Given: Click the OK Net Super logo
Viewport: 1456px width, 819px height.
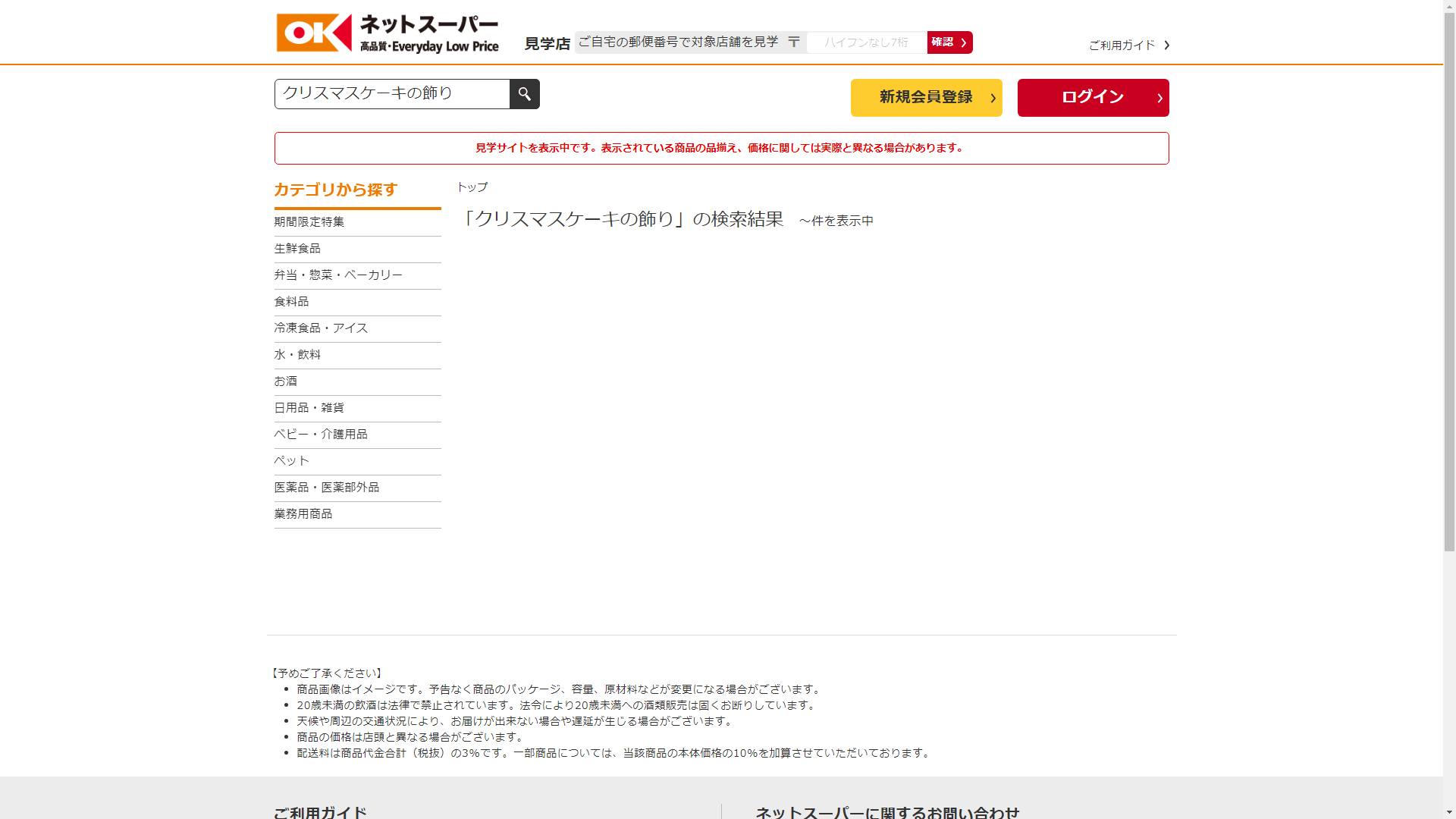Looking at the screenshot, I should [x=388, y=33].
